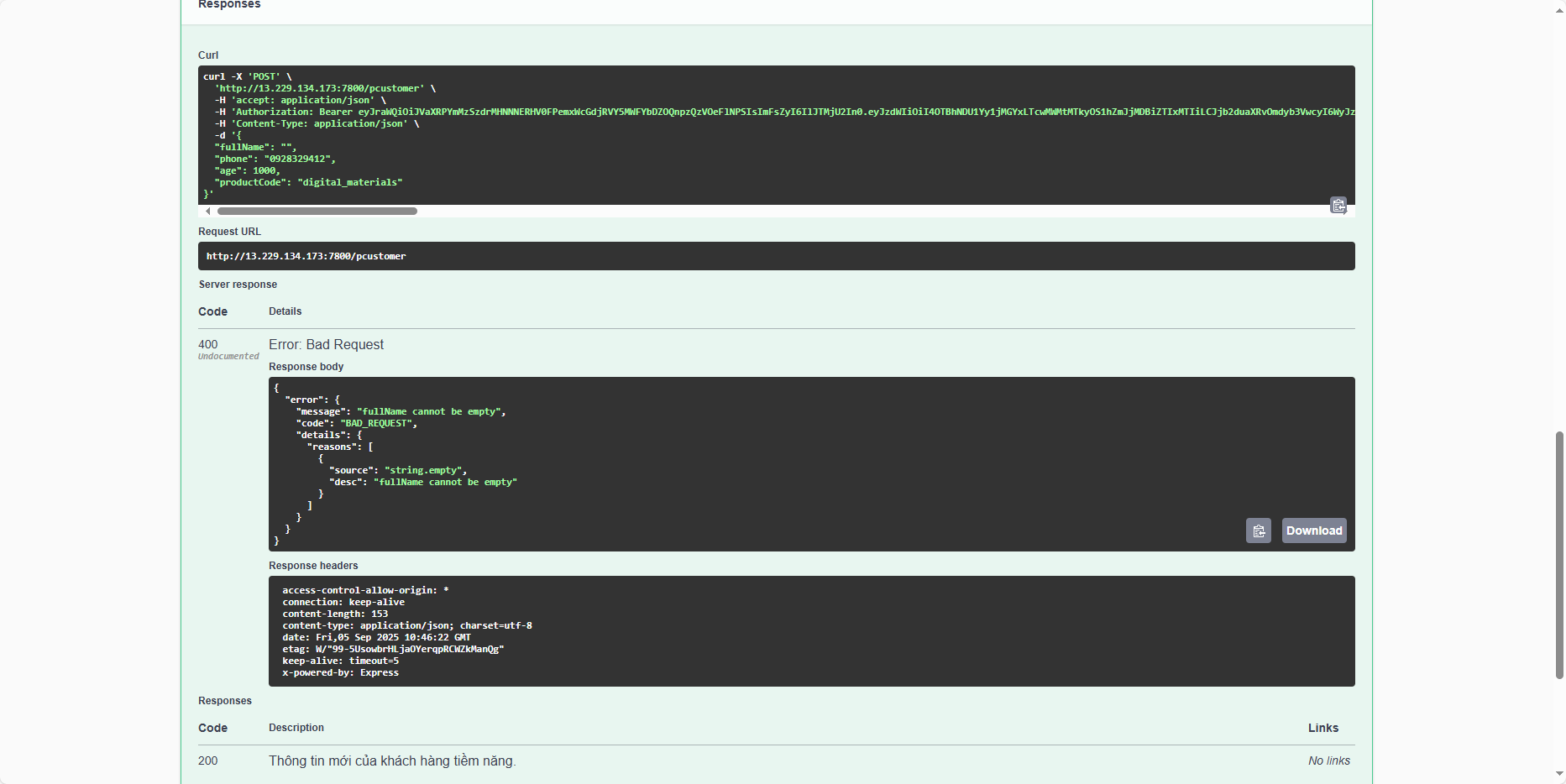The image size is (1566, 784).
Task: Download the response body
Action: 1313,531
